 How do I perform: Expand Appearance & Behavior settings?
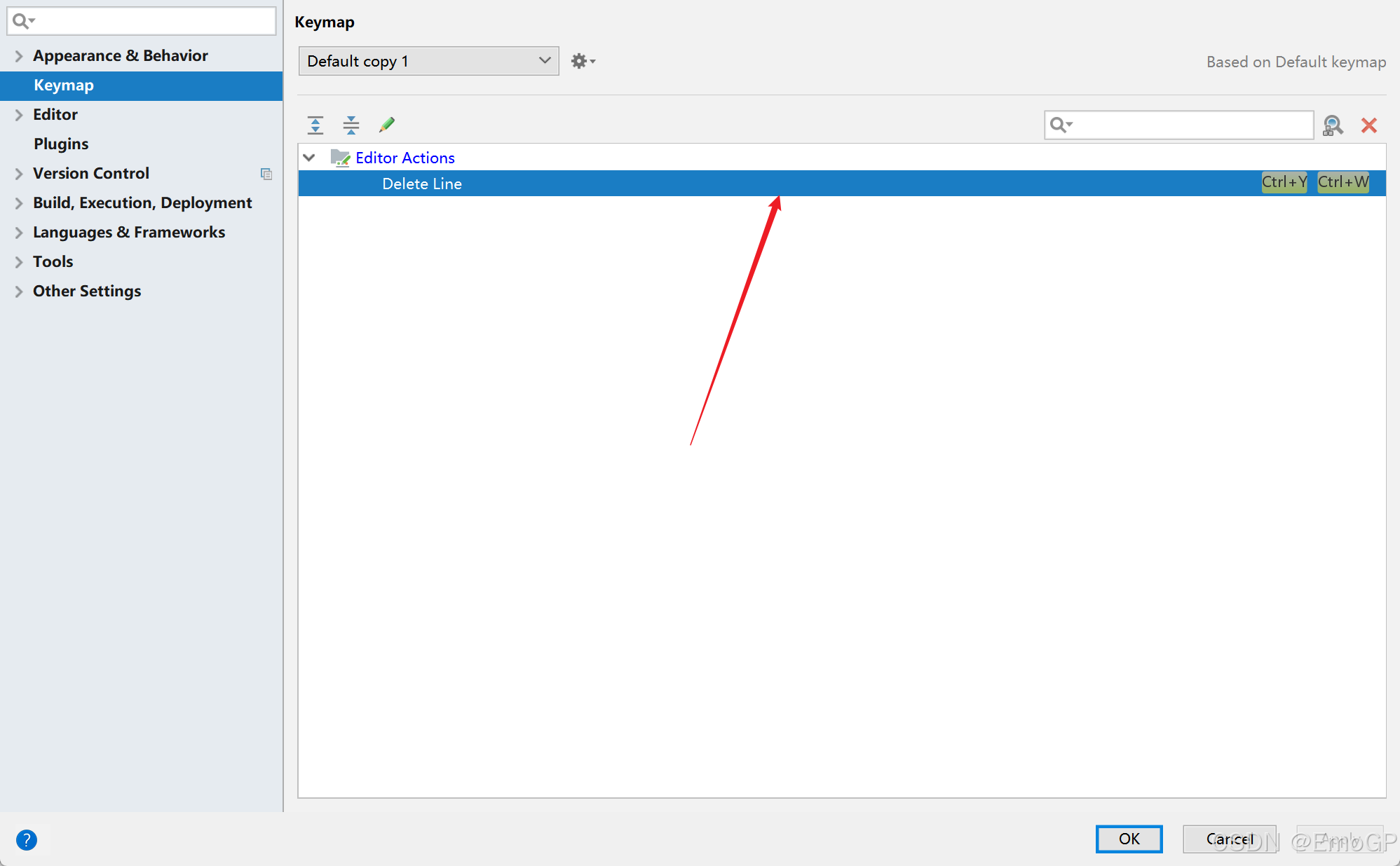tap(19, 56)
